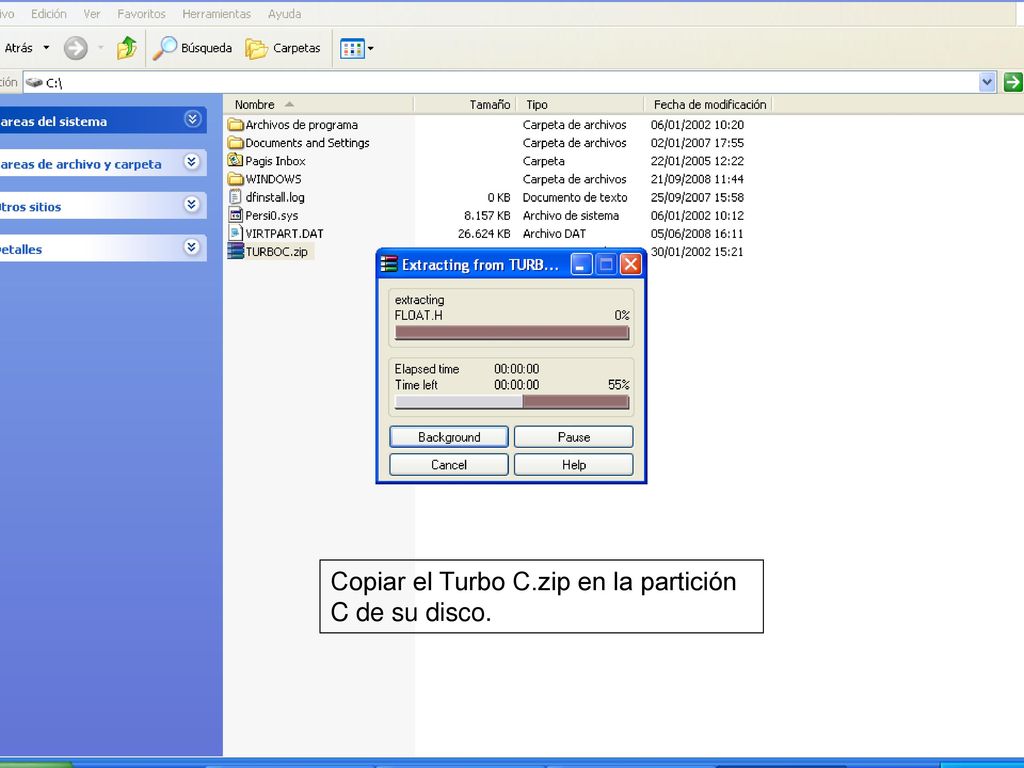Click the date 25/09/2007 15:58

point(697,197)
